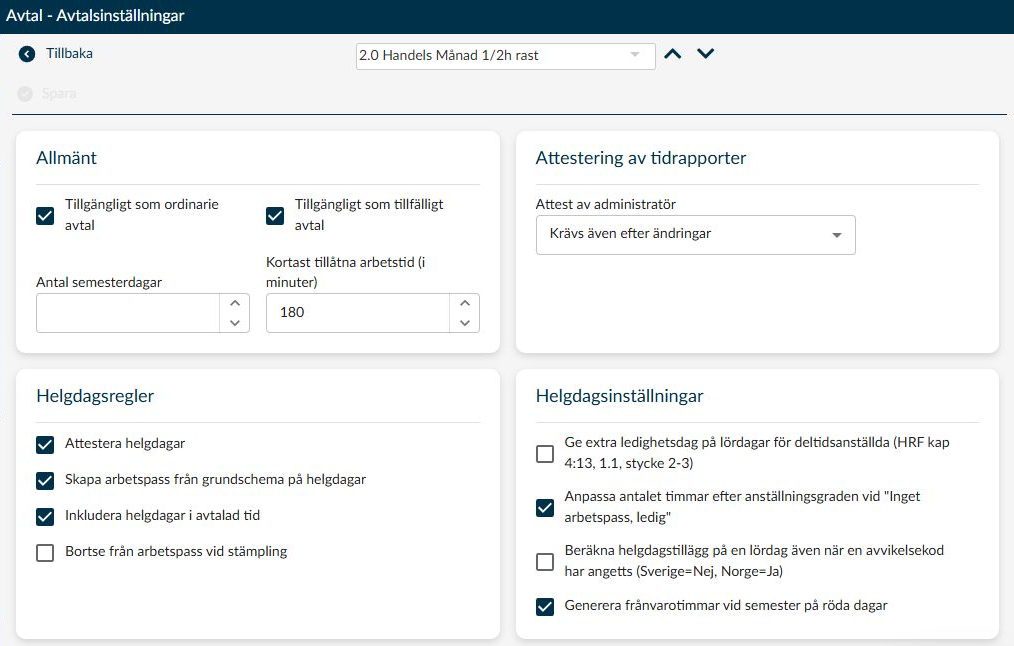The width and height of the screenshot is (1014, 646).
Task: Enable 'Bortse från arbetspass vid stämpling'
Action: 45,553
